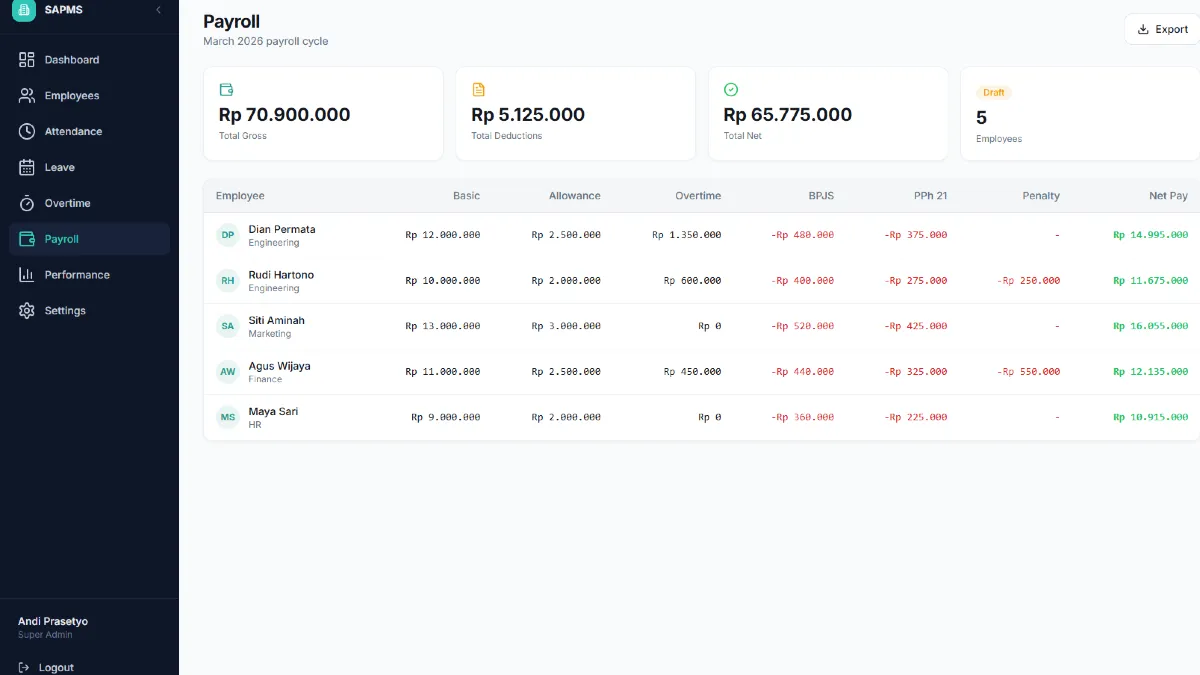This screenshot has height=675, width=1200.
Task: Click the Settings gear icon
Action: tap(27, 310)
